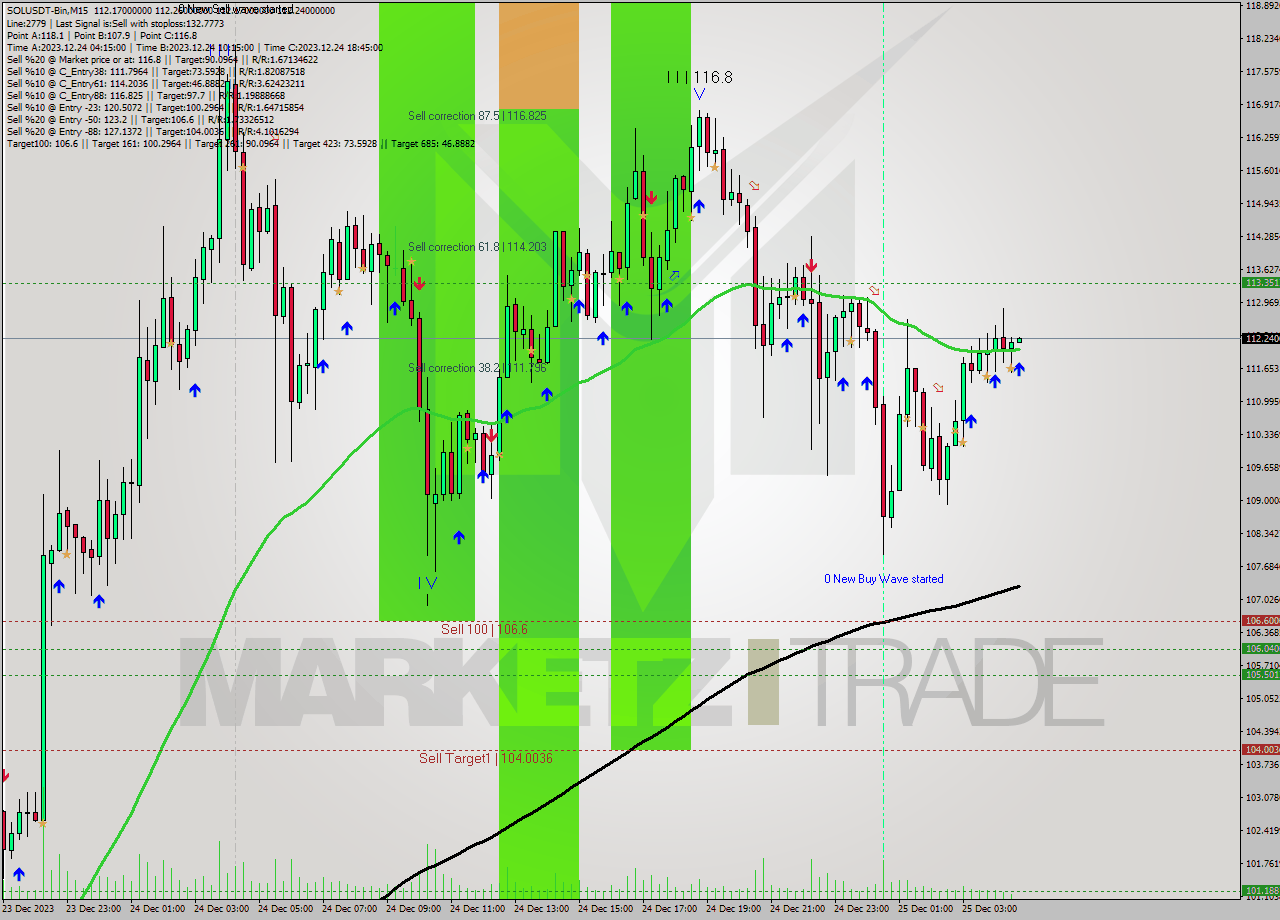This screenshot has width=1280, height=920.
Task: Click the '24 Dec 15:00' time axis label
Action: click(605, 909)
